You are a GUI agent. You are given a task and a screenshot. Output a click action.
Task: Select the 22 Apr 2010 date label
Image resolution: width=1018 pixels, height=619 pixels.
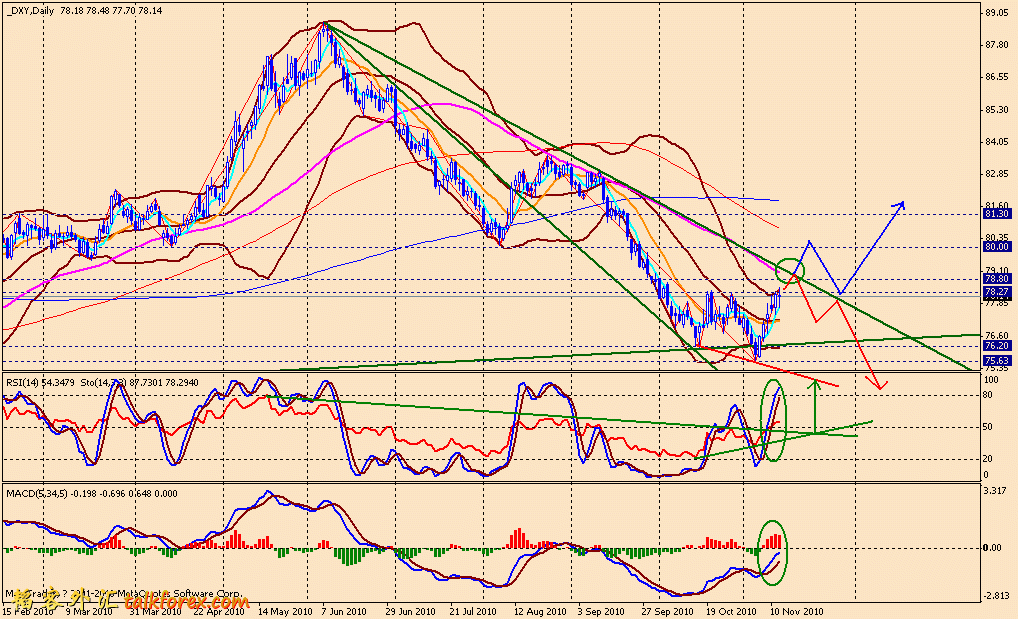click(219, 612)
